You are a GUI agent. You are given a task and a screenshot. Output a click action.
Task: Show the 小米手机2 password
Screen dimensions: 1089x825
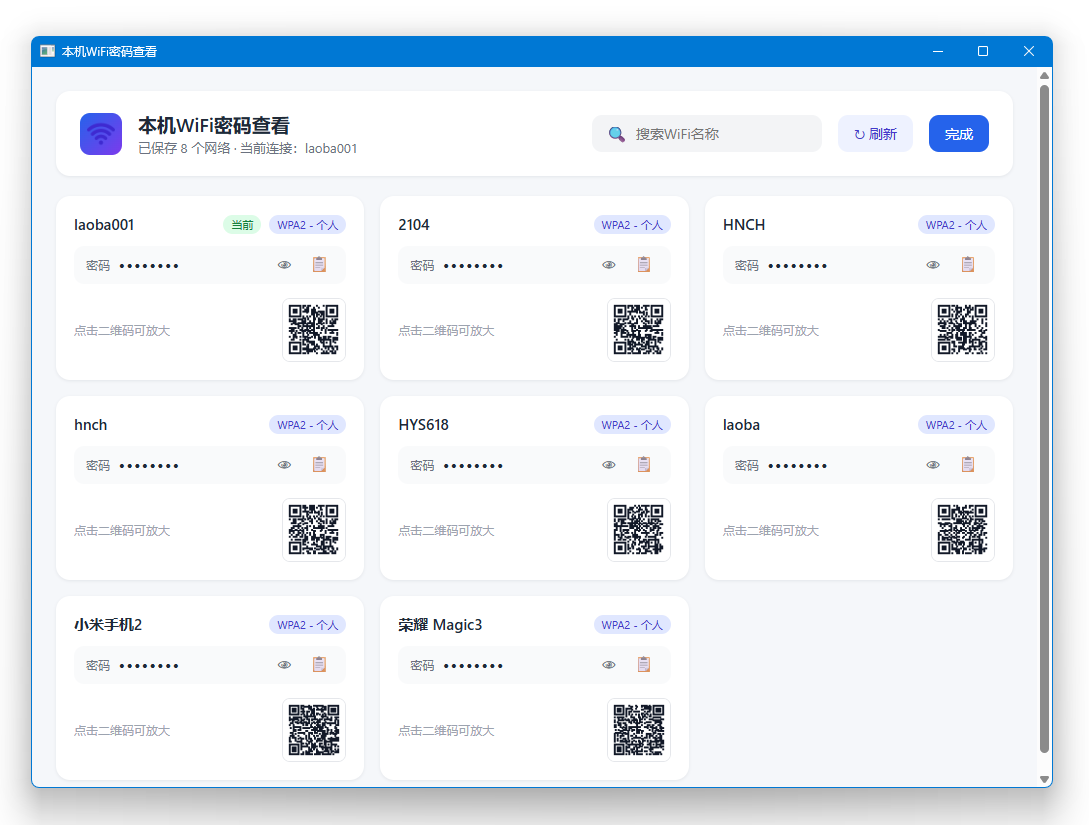coord(285,665)
